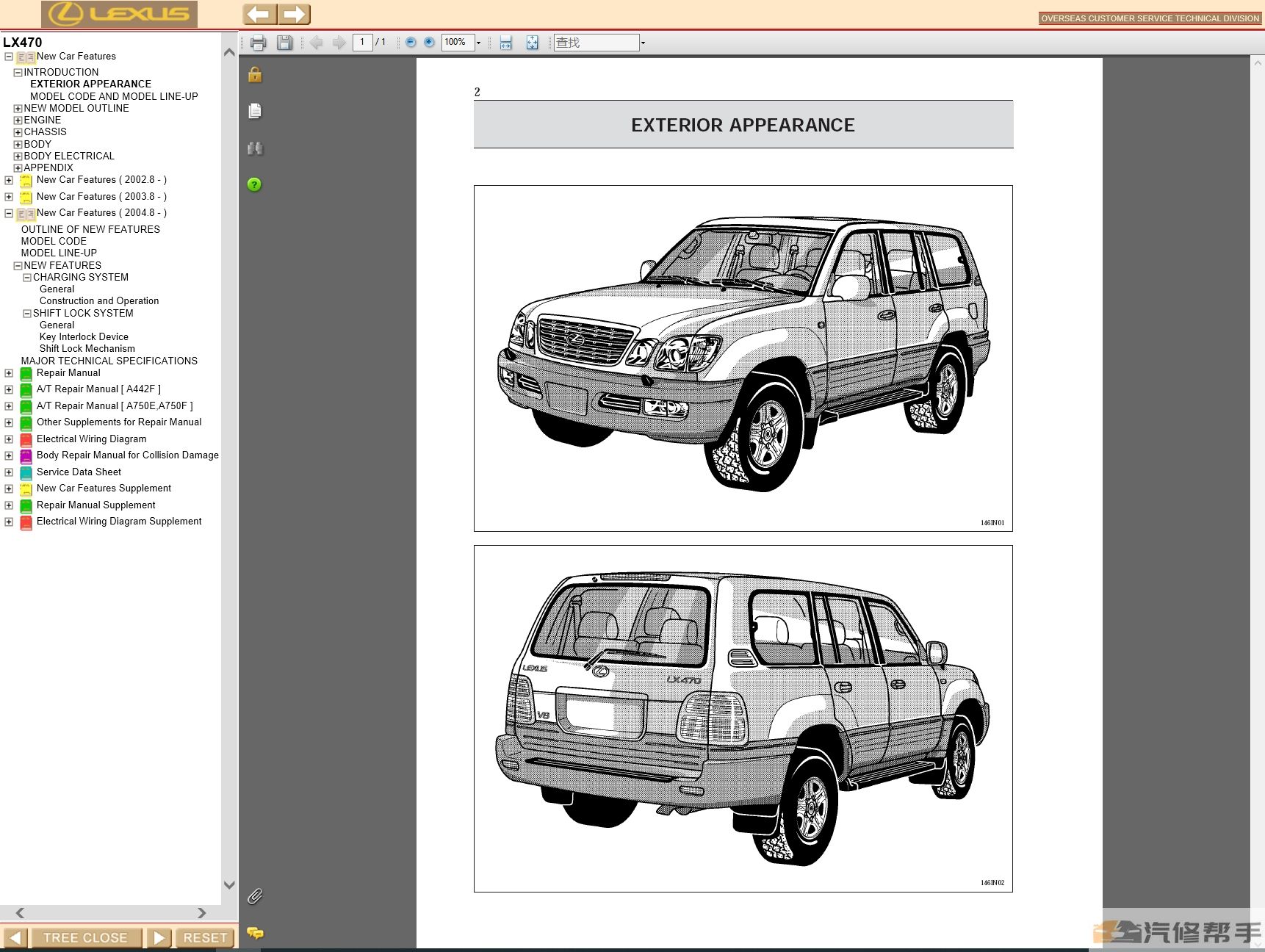
Task: Click the tree horizontal scroll right arrow
Action: point(202,913)
